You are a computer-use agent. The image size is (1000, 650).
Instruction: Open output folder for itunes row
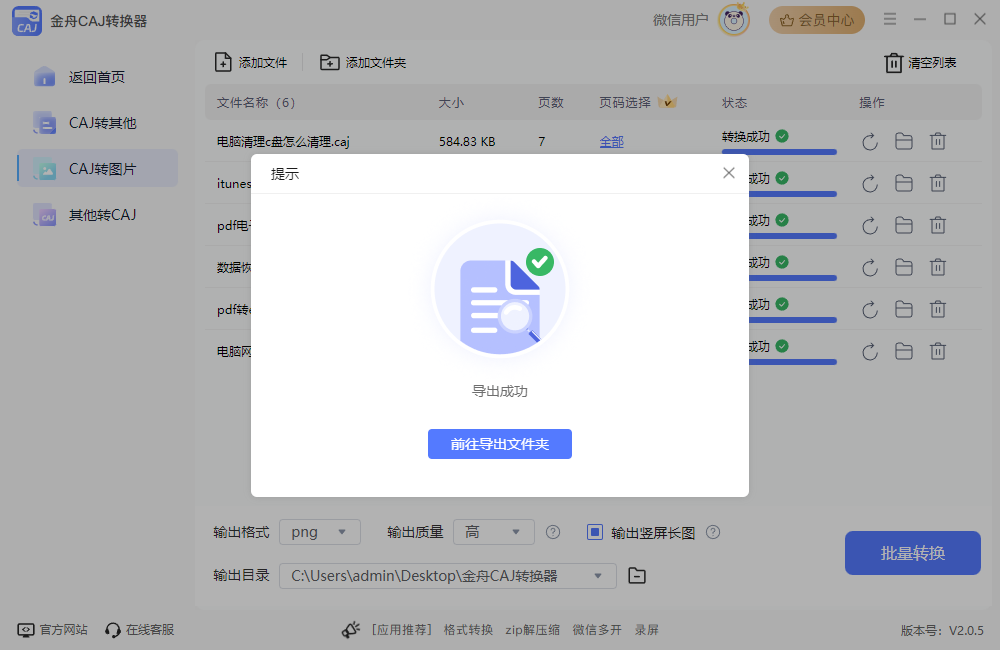(x=904, y=183)
